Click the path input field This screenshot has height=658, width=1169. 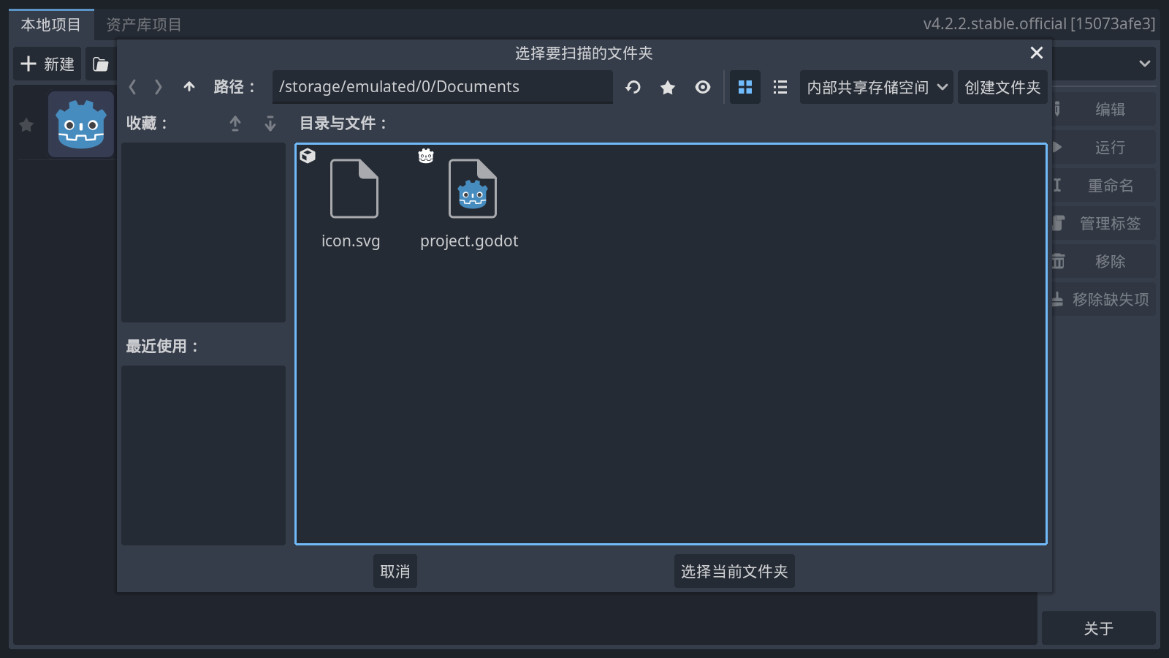pyautogui.click(x=442, y=87)
